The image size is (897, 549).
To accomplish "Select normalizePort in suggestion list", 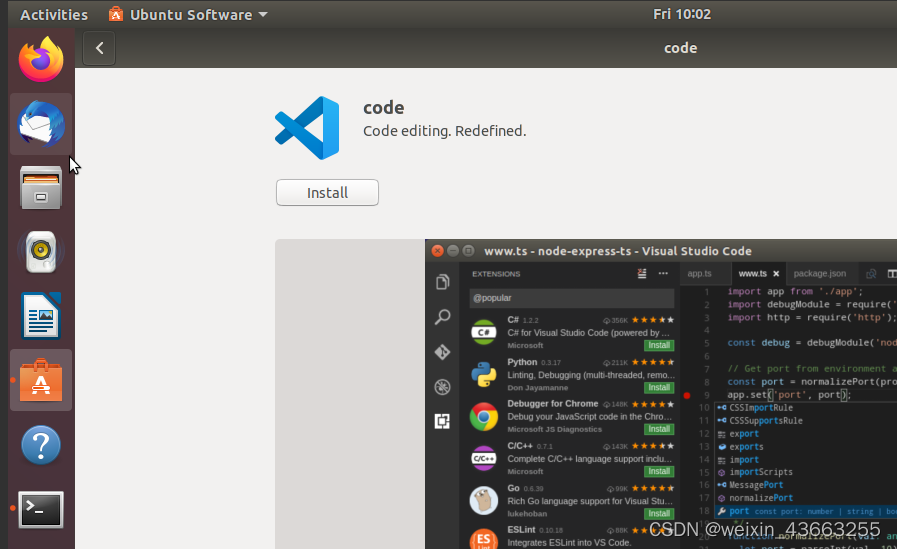I will [x=761, y=498].
